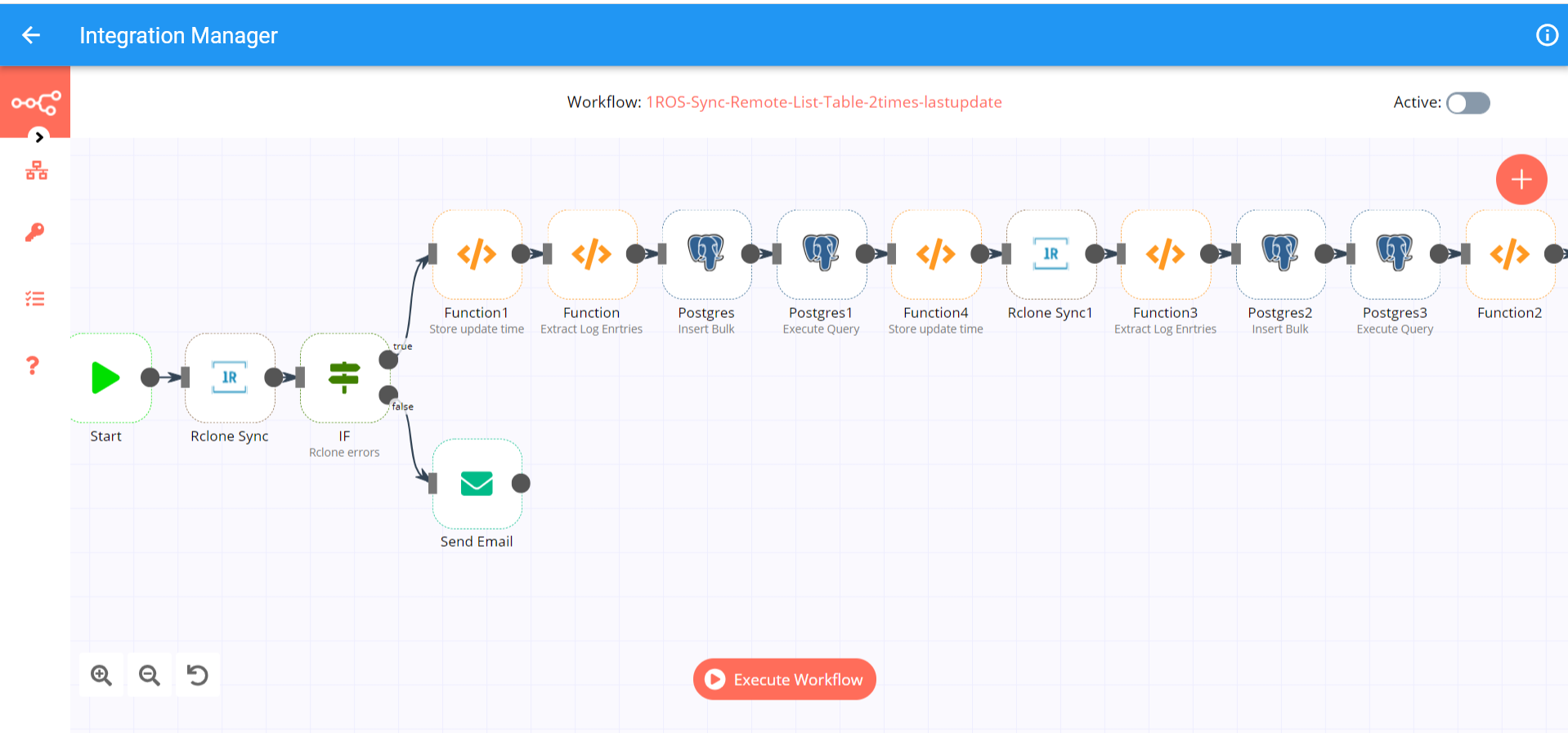
Task: Click the workflow name 1ROS-Sync-Remote-List-Table-2times-lastupdate
Action: [824, 102]
